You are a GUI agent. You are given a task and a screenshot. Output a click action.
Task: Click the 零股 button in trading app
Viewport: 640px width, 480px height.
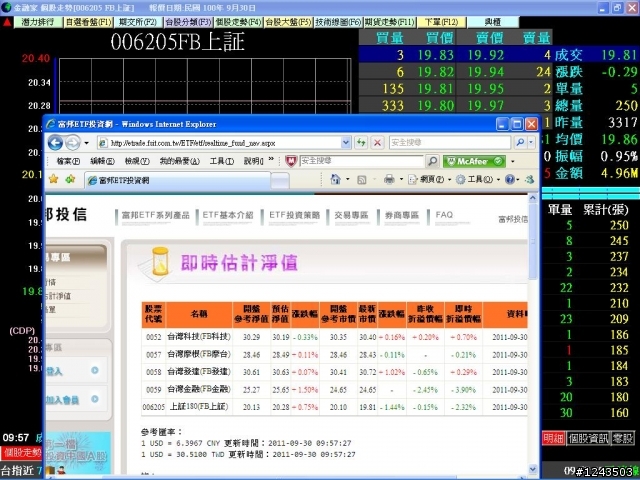623,438
